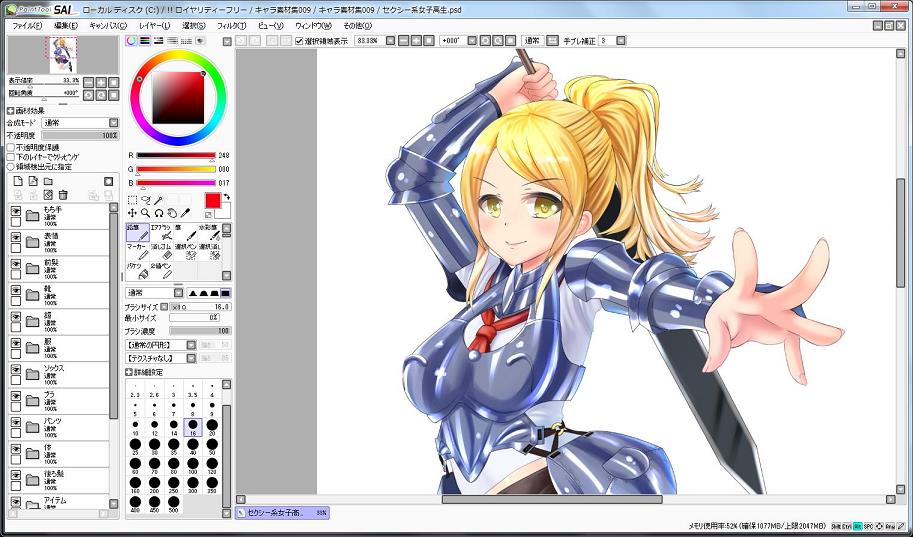Enable the 不透明度保護 checkbox
913x537 pixels.
[11, 147]
